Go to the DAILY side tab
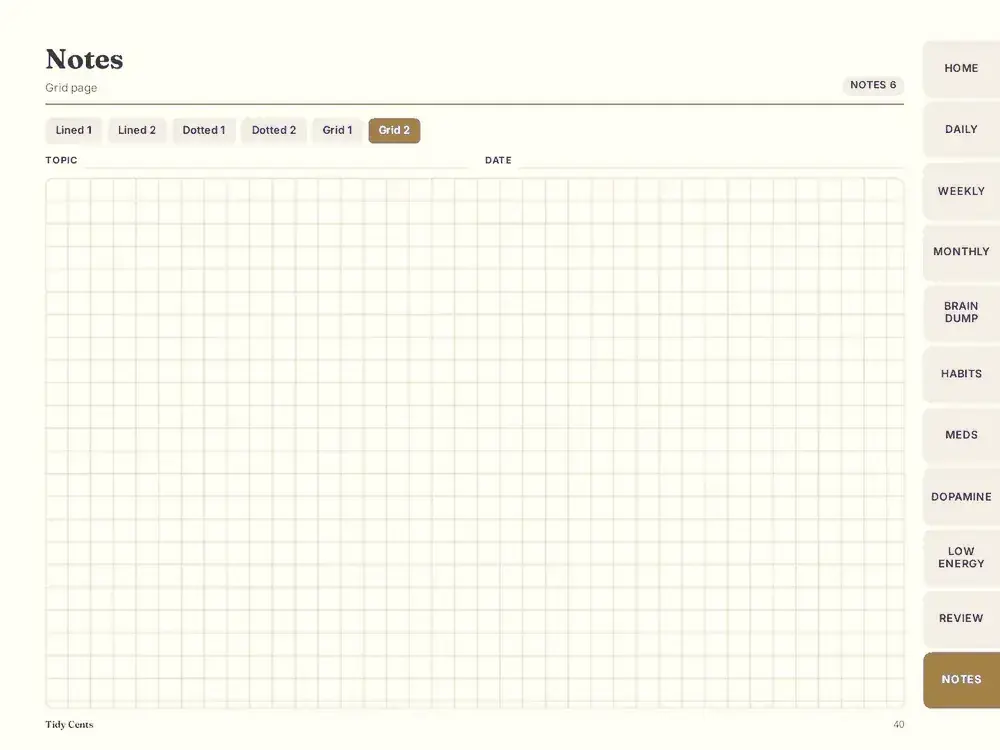This screenshot has height=750, width=1000. [x=961, y=129]
